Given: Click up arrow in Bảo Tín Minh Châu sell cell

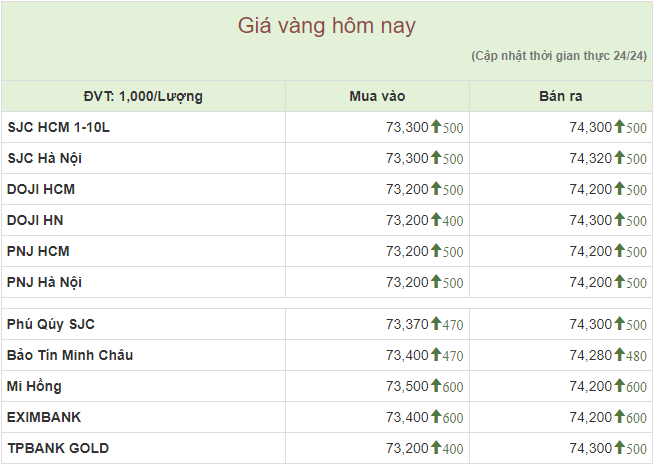Looking at the screenshot, I should click(x=620, y=354).
